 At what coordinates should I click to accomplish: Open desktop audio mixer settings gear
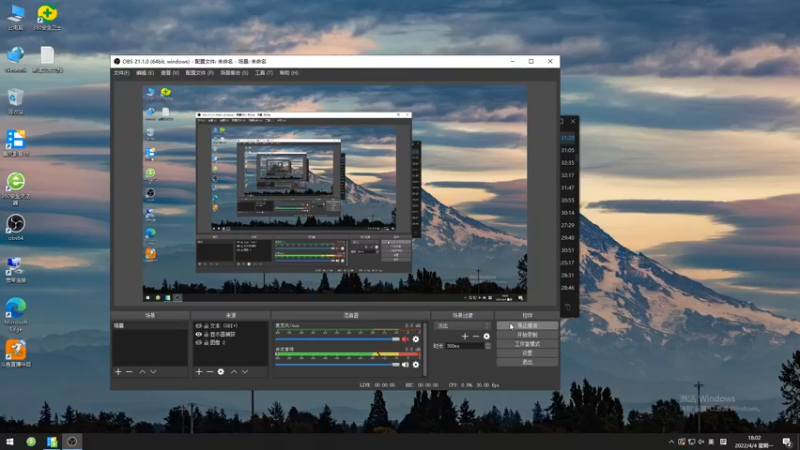coord(416,365)
